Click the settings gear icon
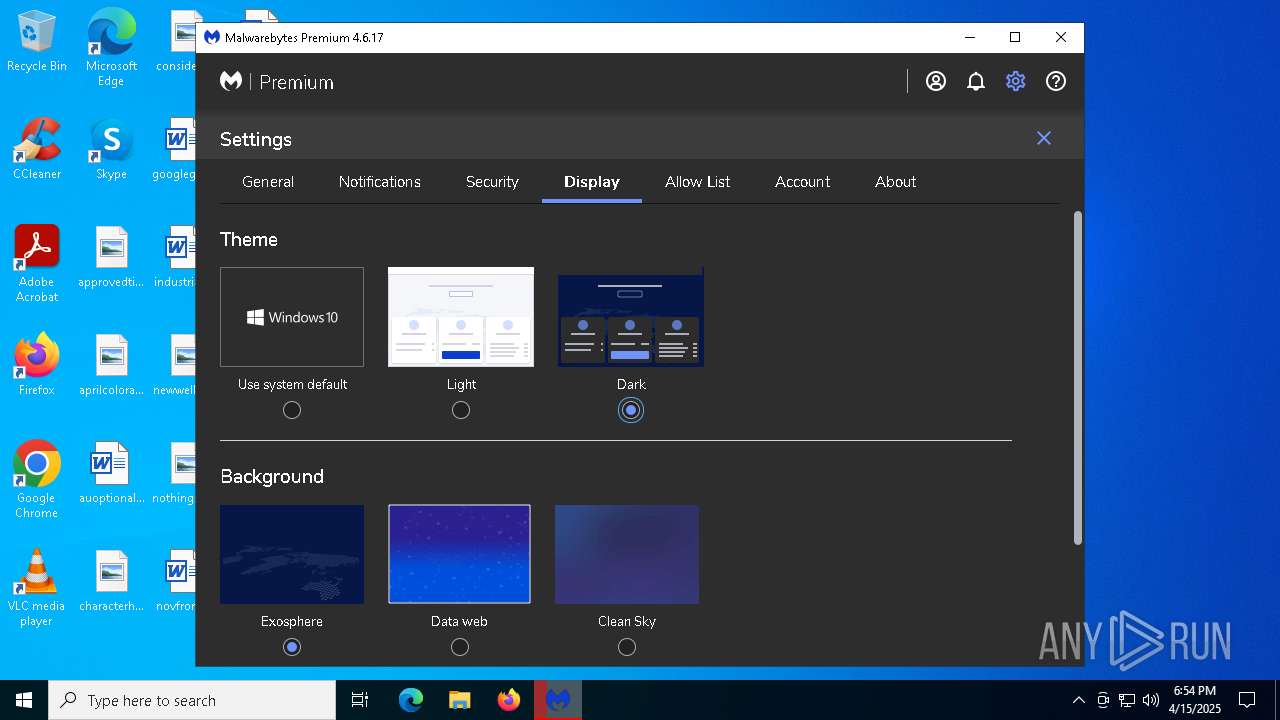This screenshot has width=1280, height=720. pos(1016,82)
